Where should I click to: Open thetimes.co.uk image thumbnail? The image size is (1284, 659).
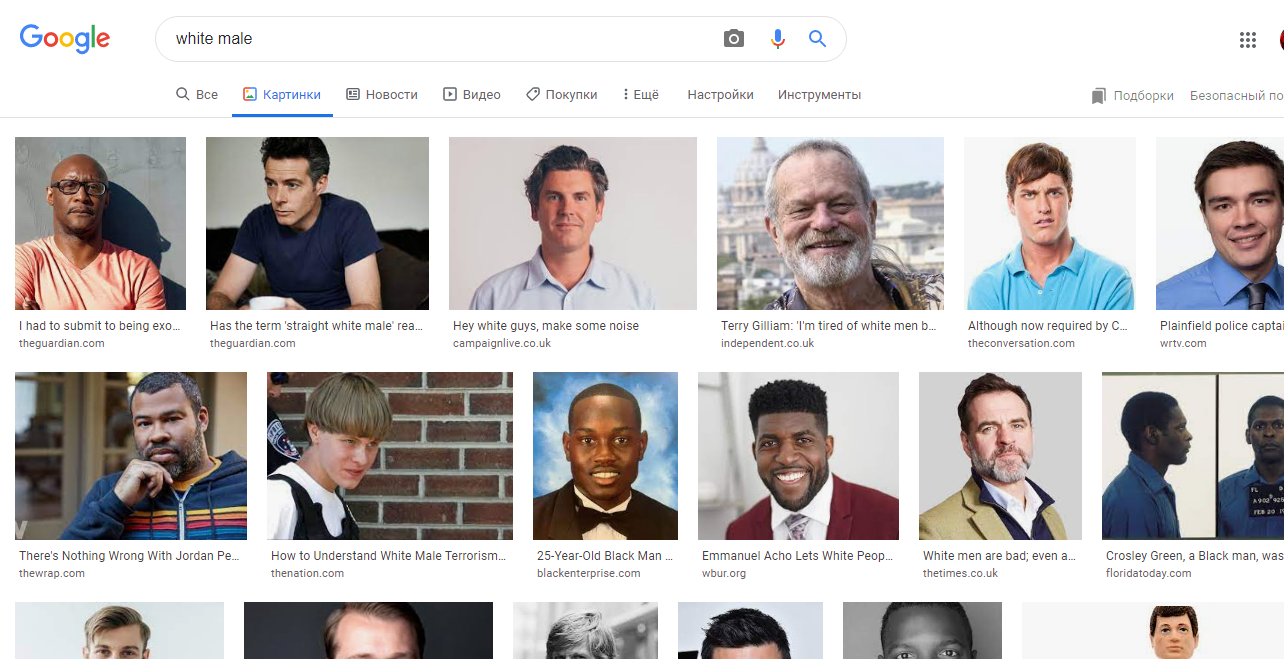tap(1000, 456)
